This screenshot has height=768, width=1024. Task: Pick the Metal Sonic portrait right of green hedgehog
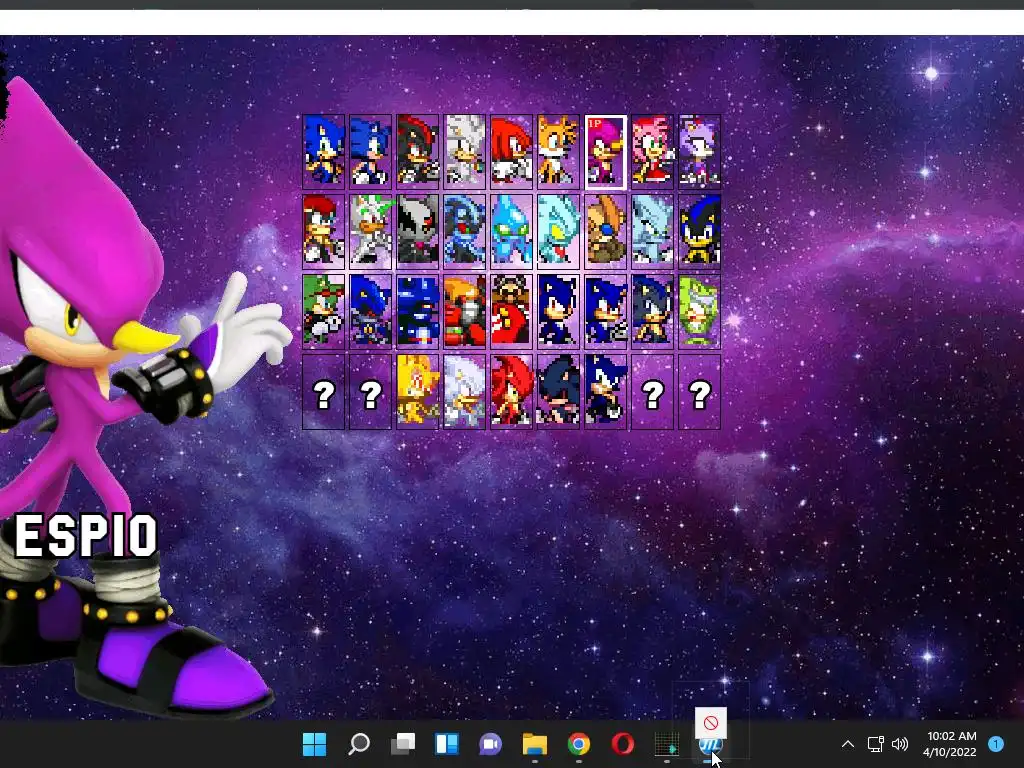(370, 311)
